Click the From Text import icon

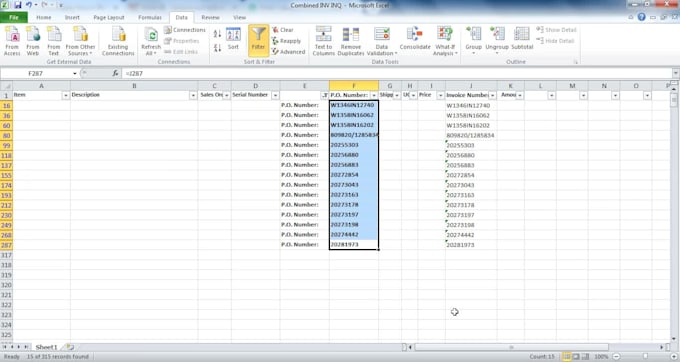(54, 41)
